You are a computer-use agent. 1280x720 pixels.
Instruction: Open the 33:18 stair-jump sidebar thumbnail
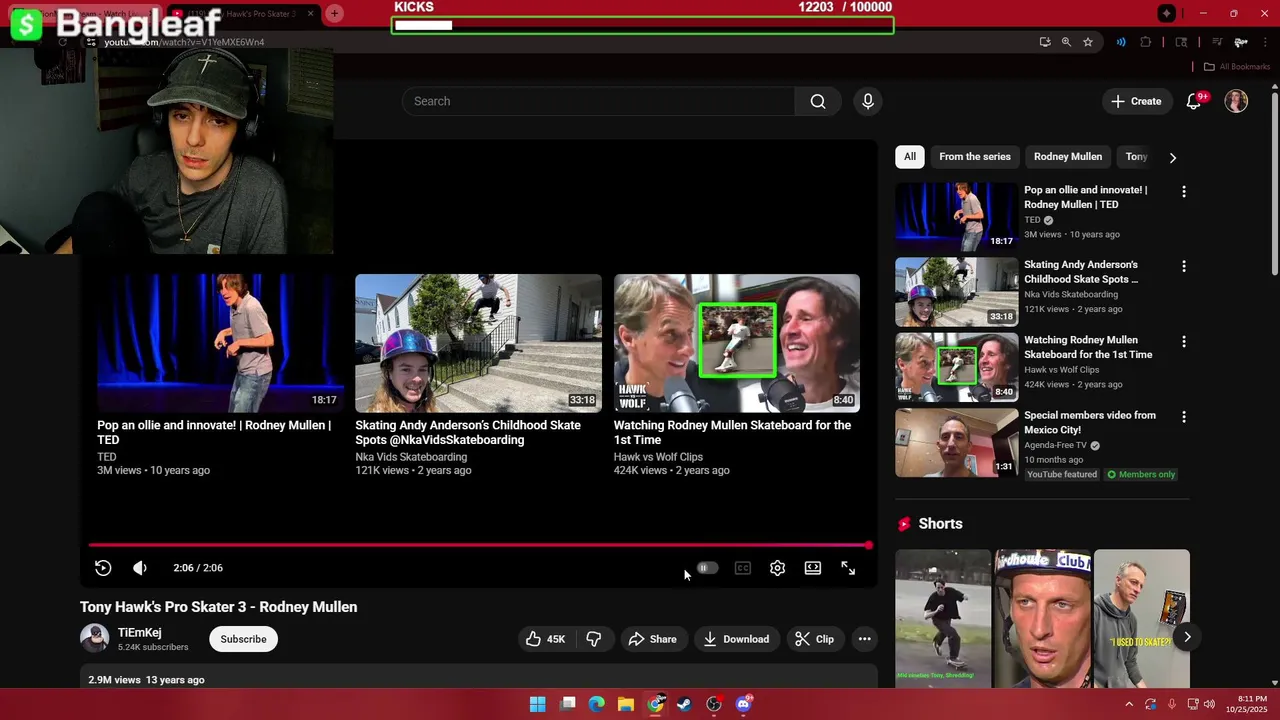[956, 291]
